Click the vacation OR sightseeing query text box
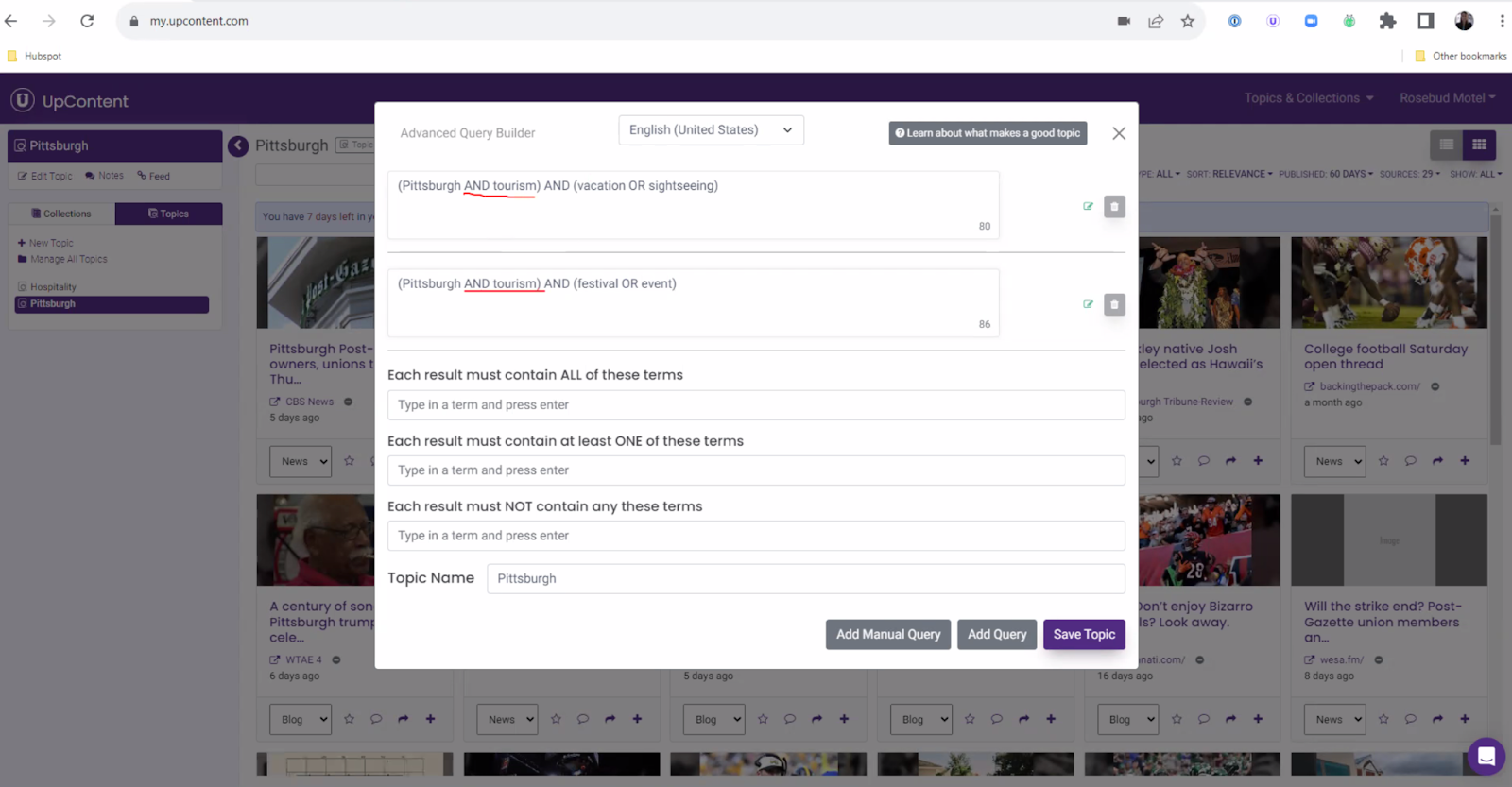The image size is (1512, 787). pos(693,204)
